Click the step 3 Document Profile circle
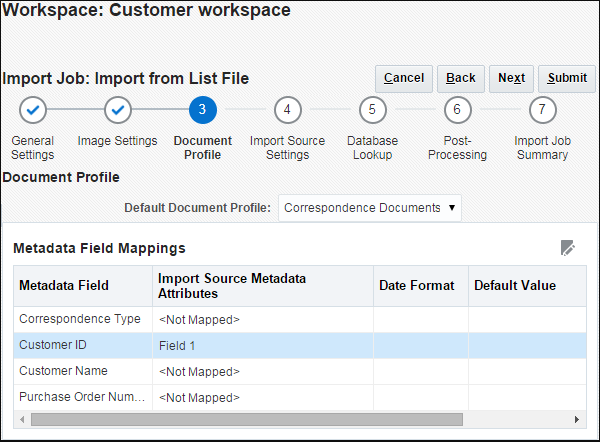This screenshot has width=600, height=442. [x=202, y=109]
